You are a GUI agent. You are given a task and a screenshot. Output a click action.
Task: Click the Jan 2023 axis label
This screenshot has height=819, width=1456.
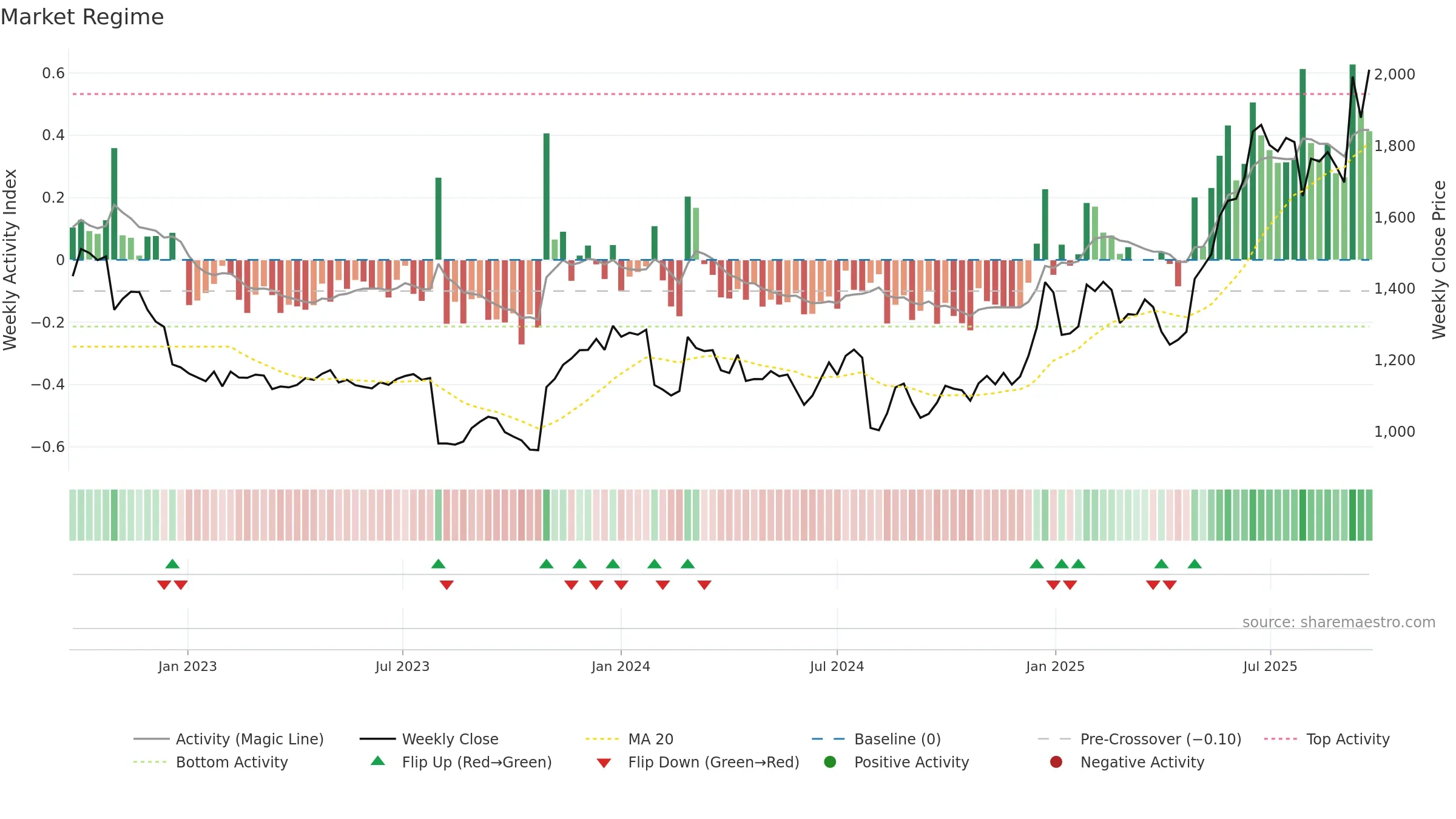(187, 666)
